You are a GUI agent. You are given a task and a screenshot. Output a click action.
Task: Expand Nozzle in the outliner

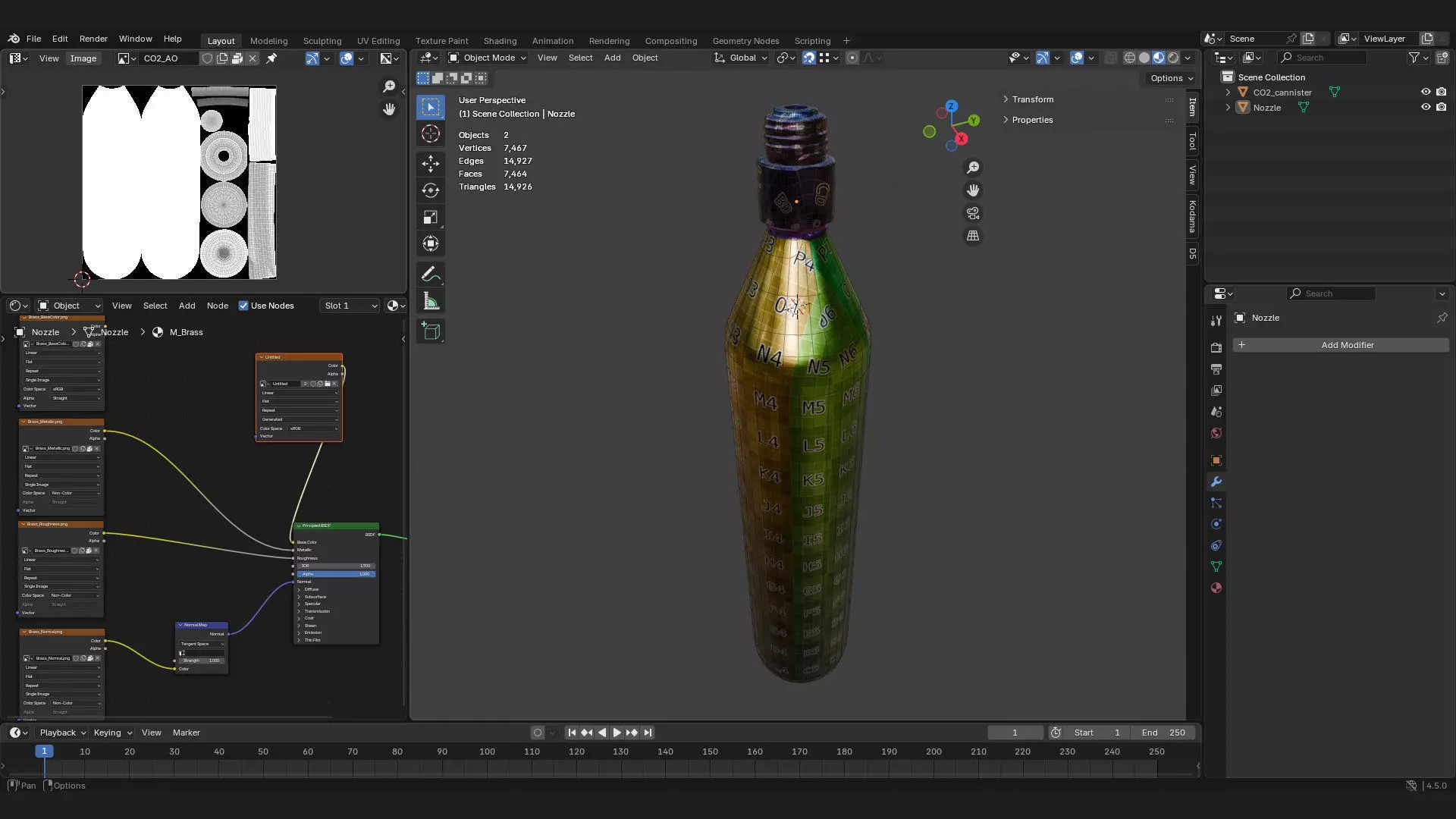[1228, 108]
